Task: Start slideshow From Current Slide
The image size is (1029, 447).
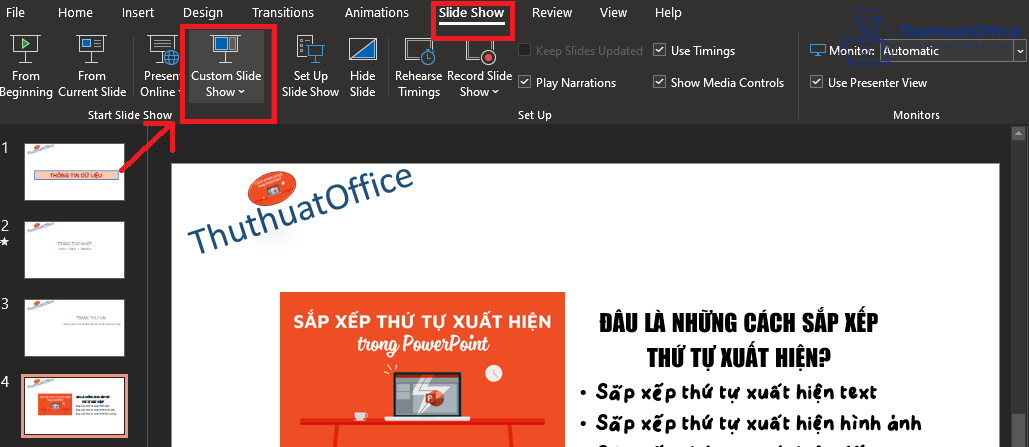Action: point(92,67)
